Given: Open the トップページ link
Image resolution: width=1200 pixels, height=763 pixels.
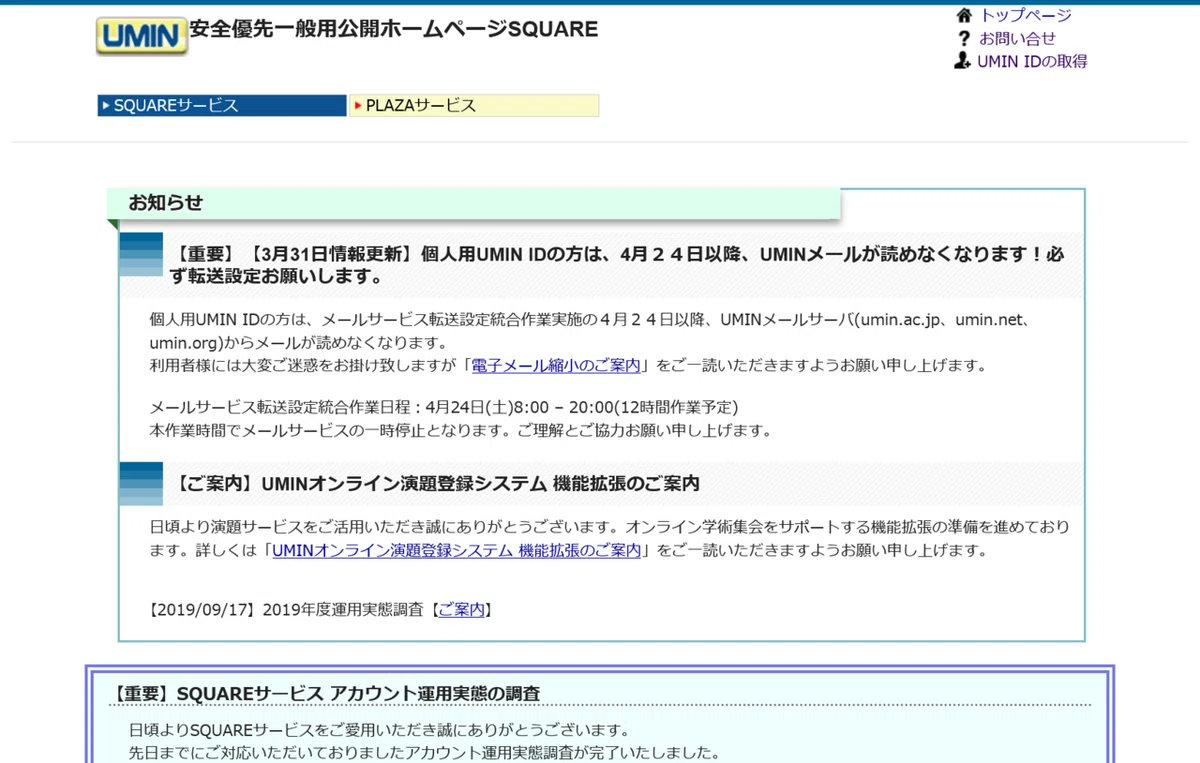Looking at the screenshot, I should click(1025, 15).
